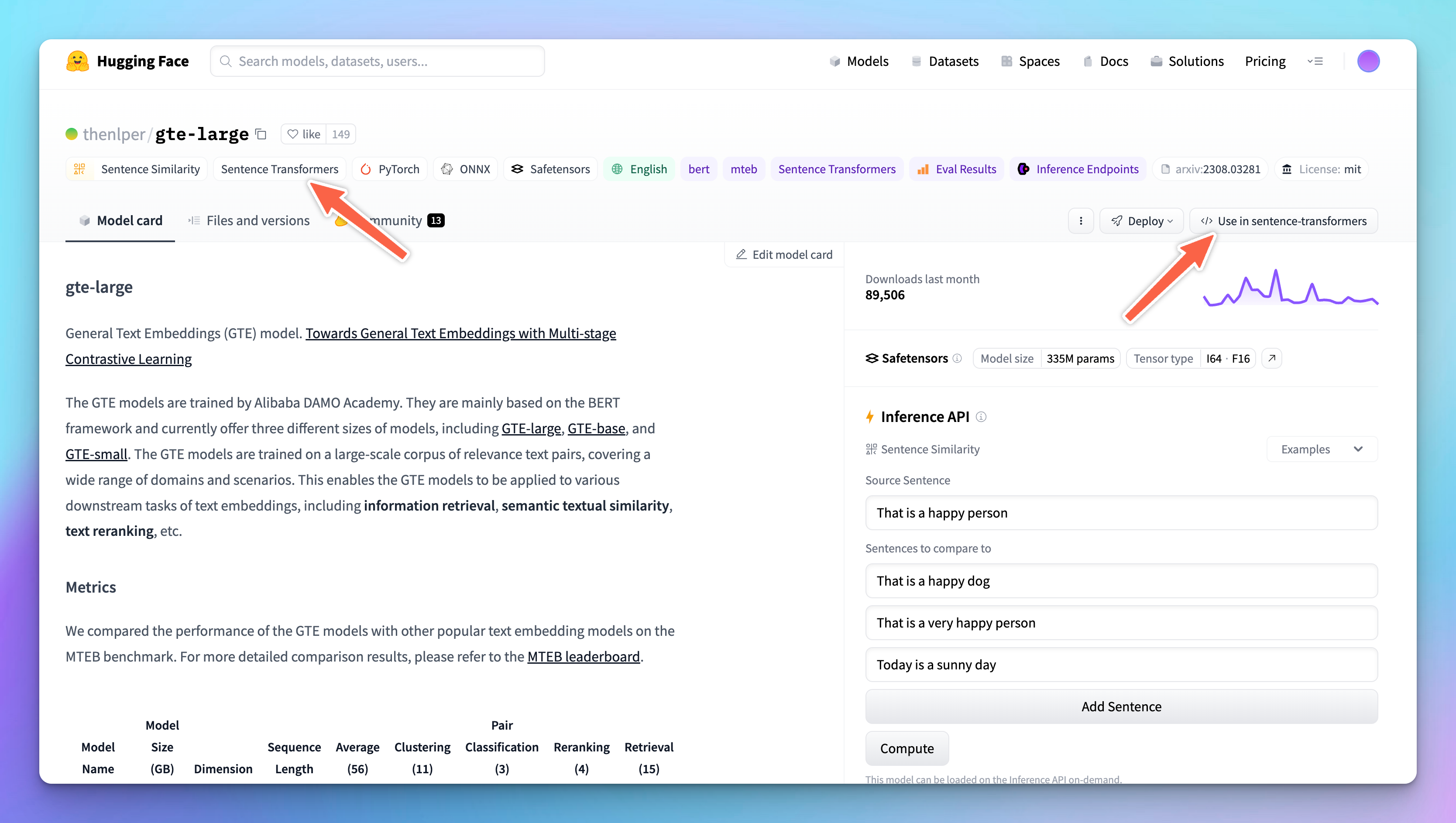Image resolution: width=1456 pixels, height=823 pixels.
Task: Click the three-dot more options icon
Action: (x=1081, y=221)
